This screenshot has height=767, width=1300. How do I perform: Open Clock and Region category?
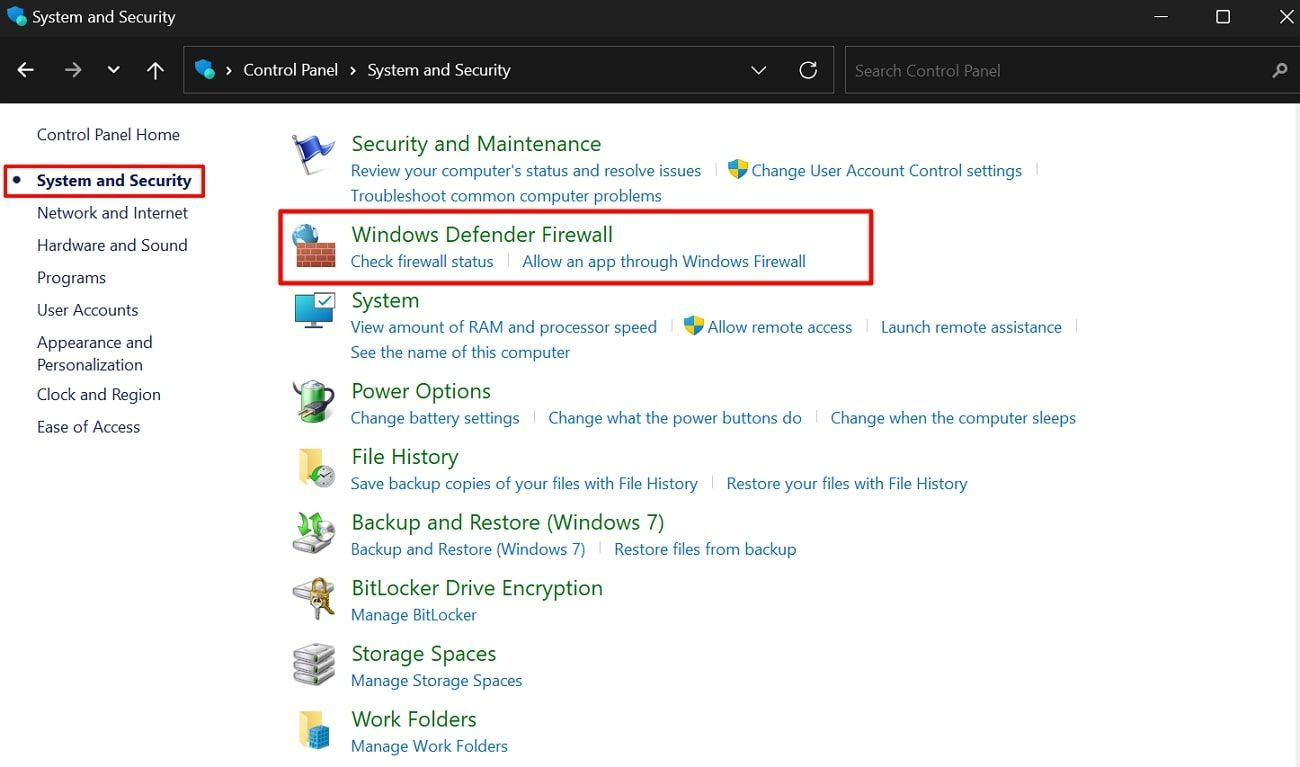98,395
